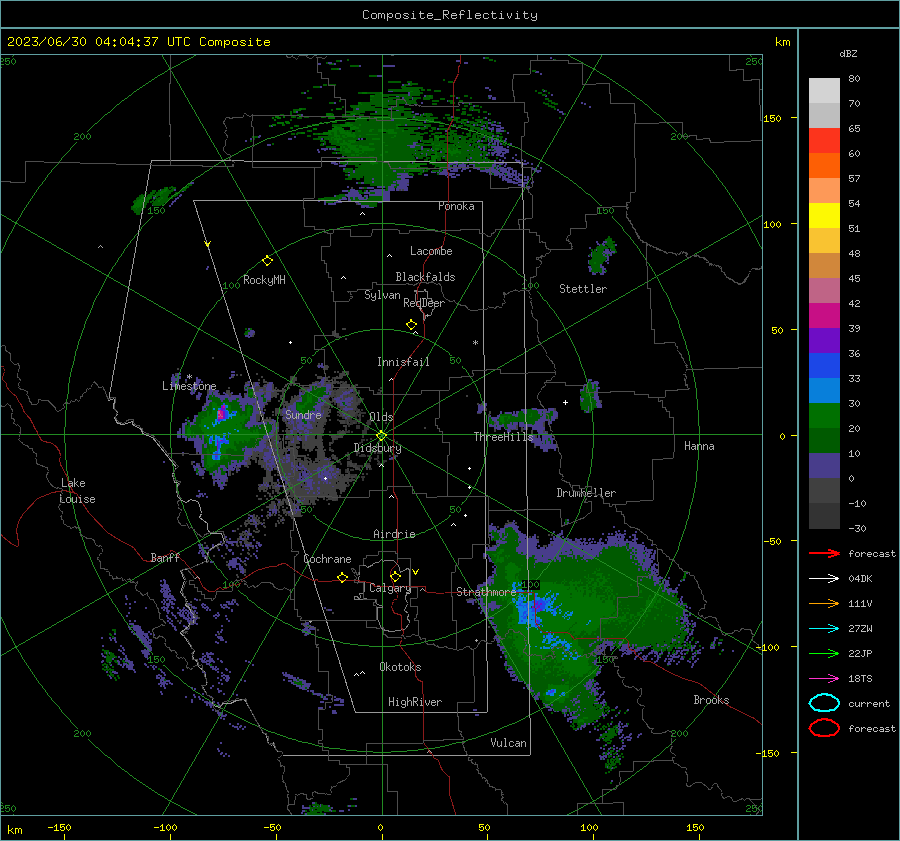The width and height of the screenshot is (900, 841).
Task: Click the cyan current ellipse icon
Action: [x=824, y=703]
